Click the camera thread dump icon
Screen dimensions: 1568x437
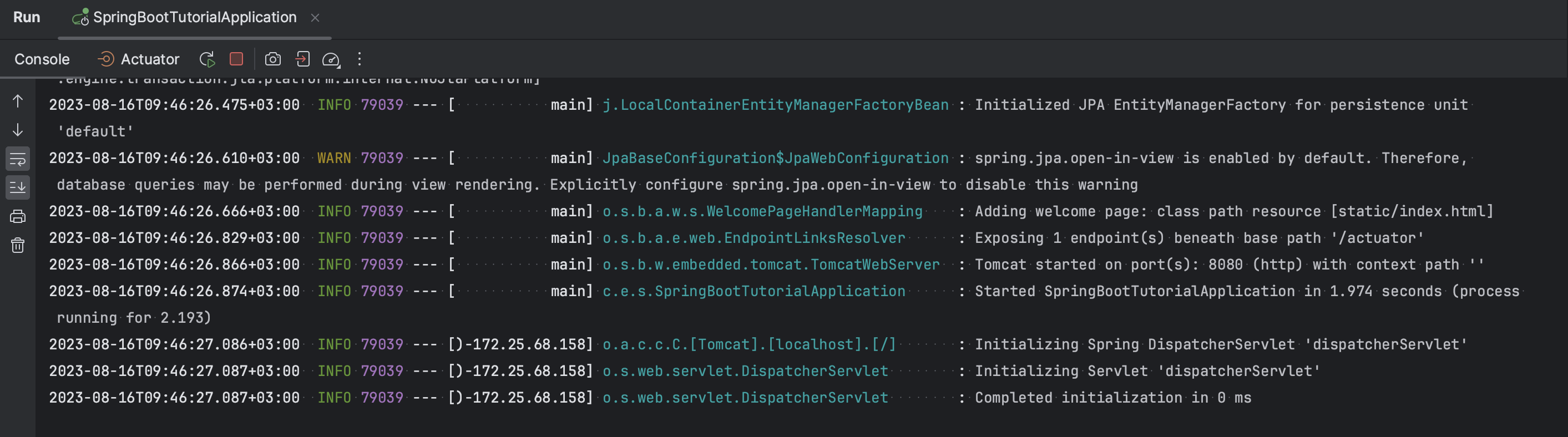click(x=272, y=59)
